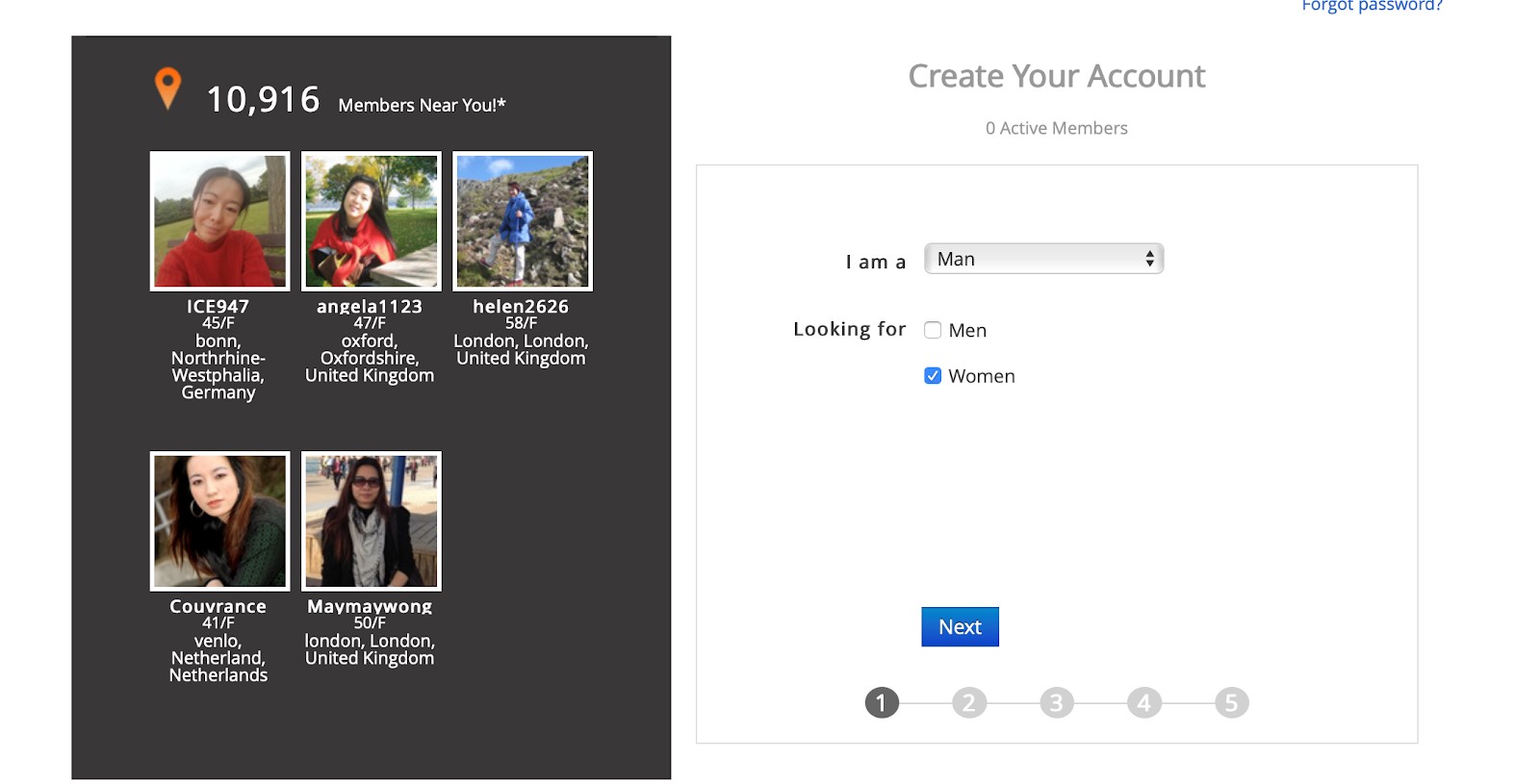Jump to step 2 circle

coord(969,703)
